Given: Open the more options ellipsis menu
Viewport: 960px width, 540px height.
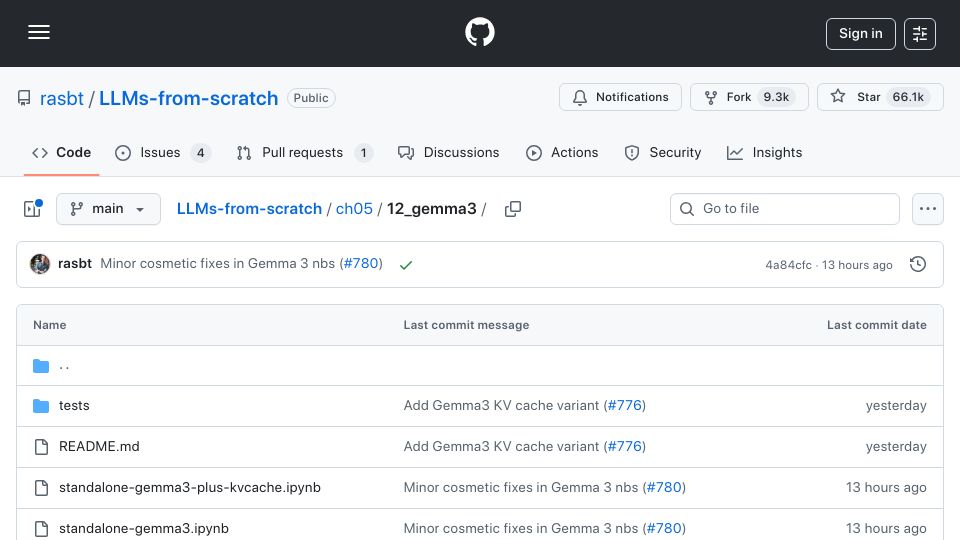Looking at the screenshot, I should click(x=928, y=209).
